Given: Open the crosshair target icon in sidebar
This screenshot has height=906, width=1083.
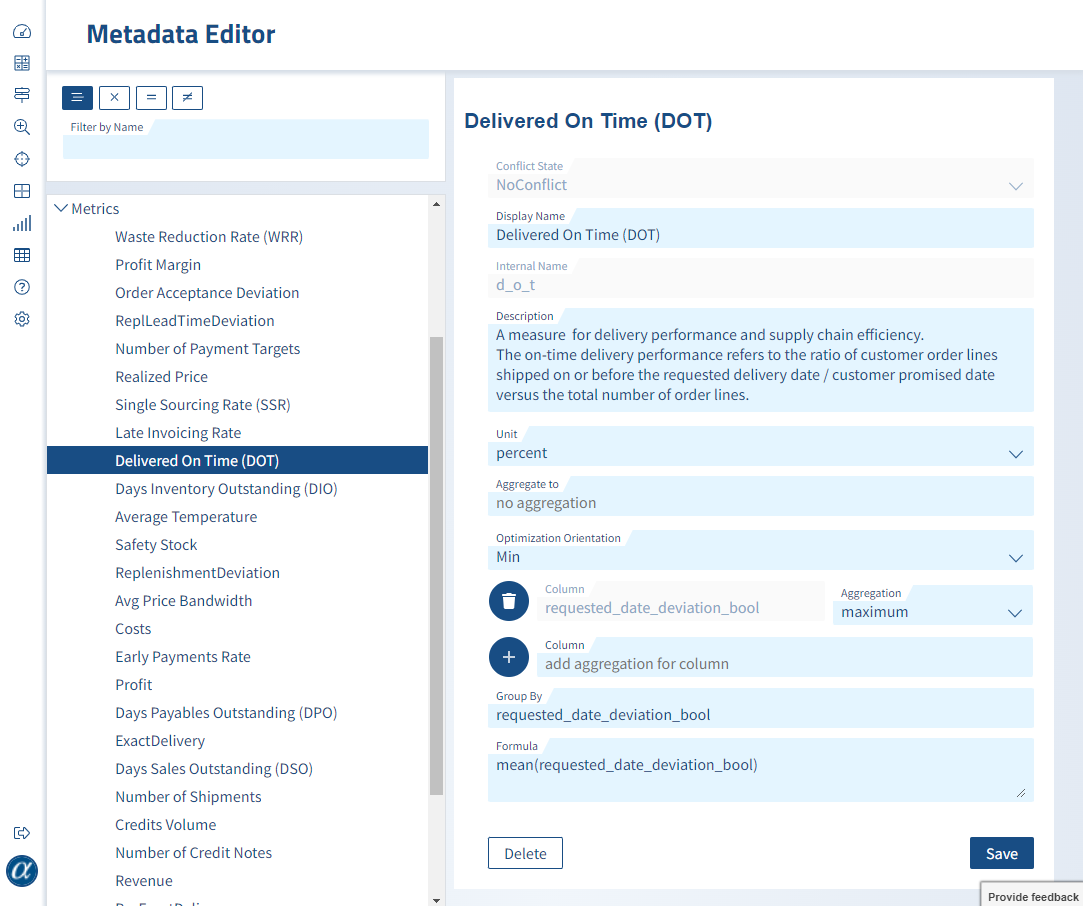Looking at the screenshot, I should click(x=22, y=159).
